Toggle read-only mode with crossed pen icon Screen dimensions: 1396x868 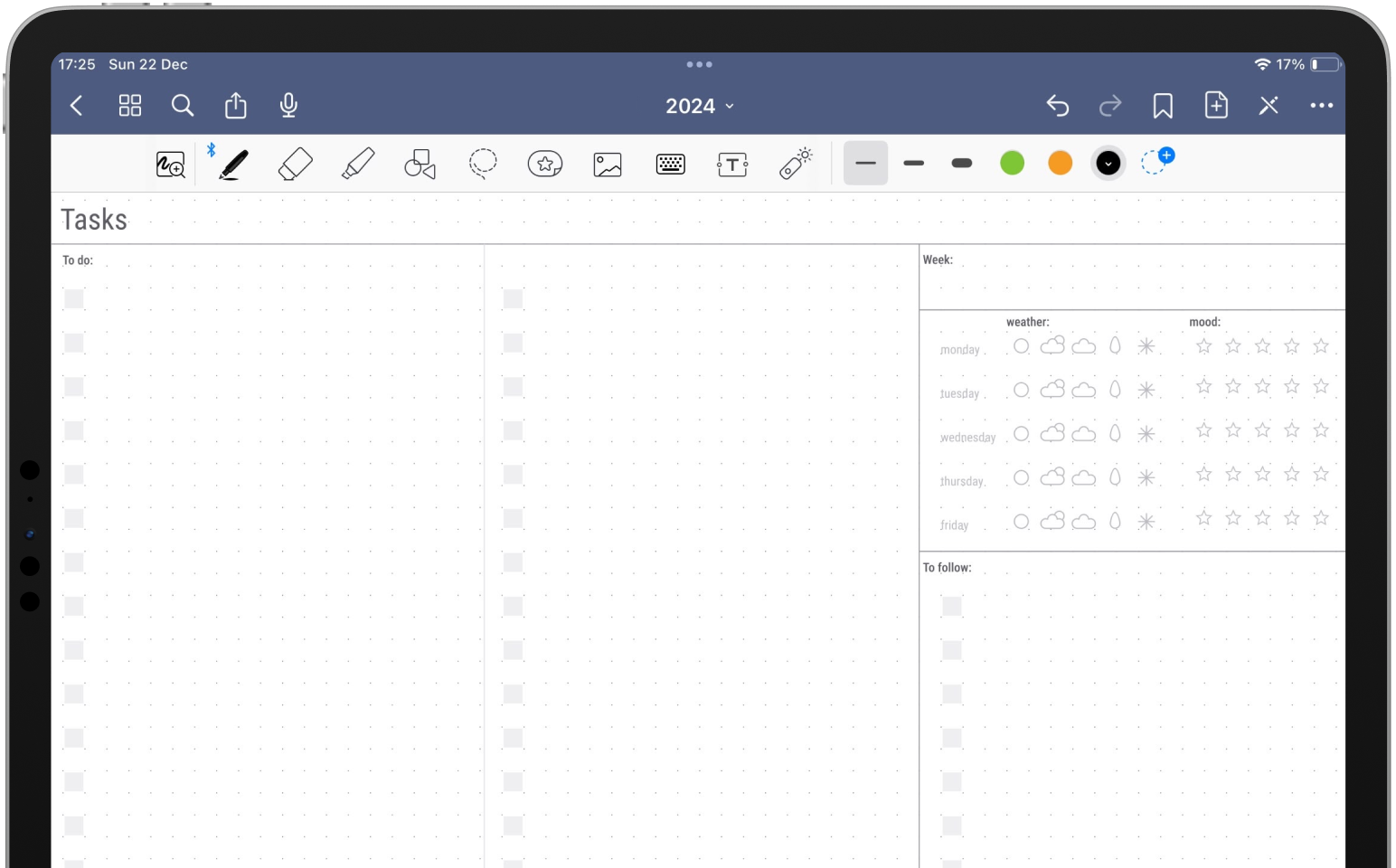click(1269, 106)
